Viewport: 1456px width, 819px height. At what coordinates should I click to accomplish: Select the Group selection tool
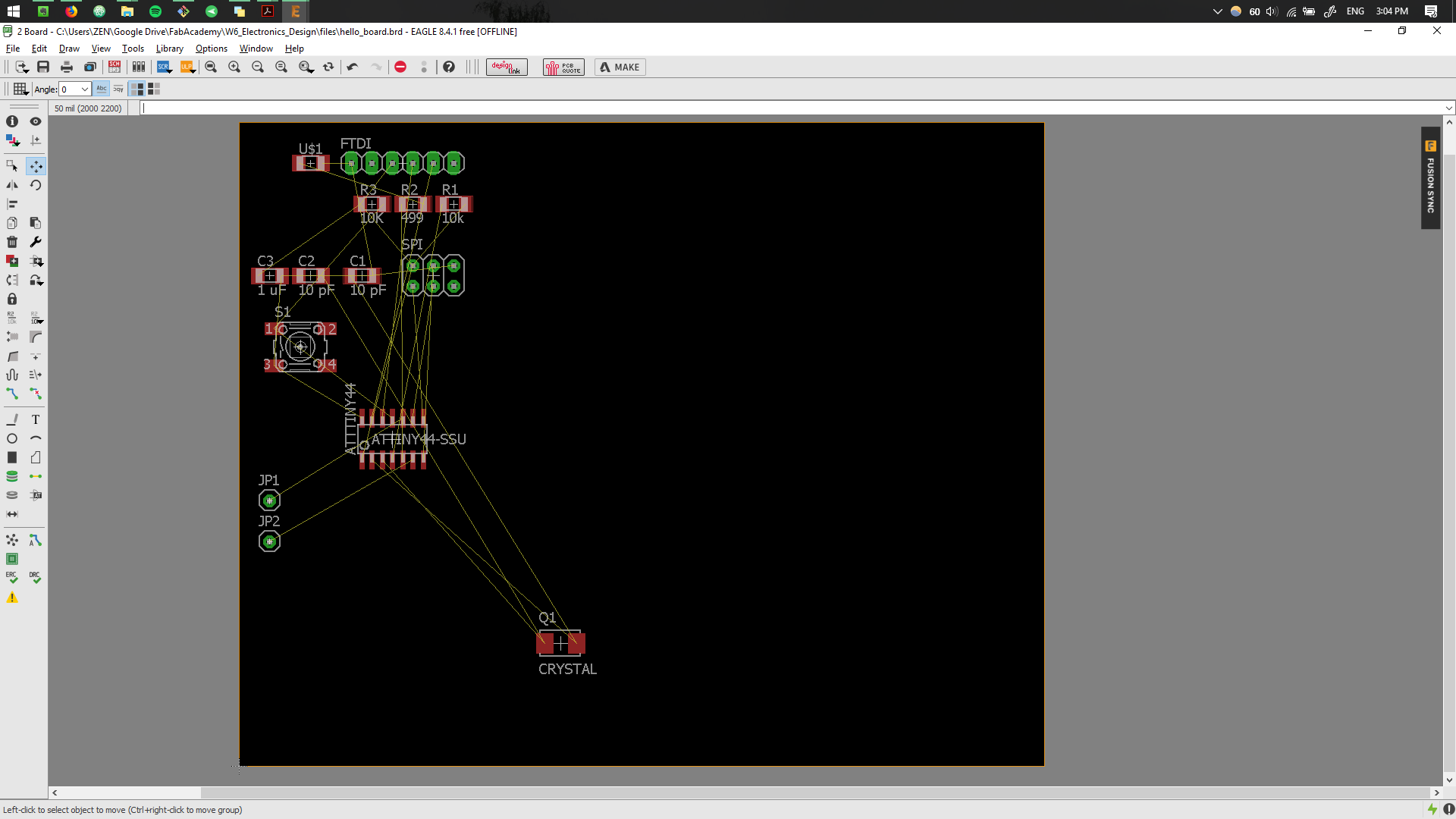(x=12, y=166)
